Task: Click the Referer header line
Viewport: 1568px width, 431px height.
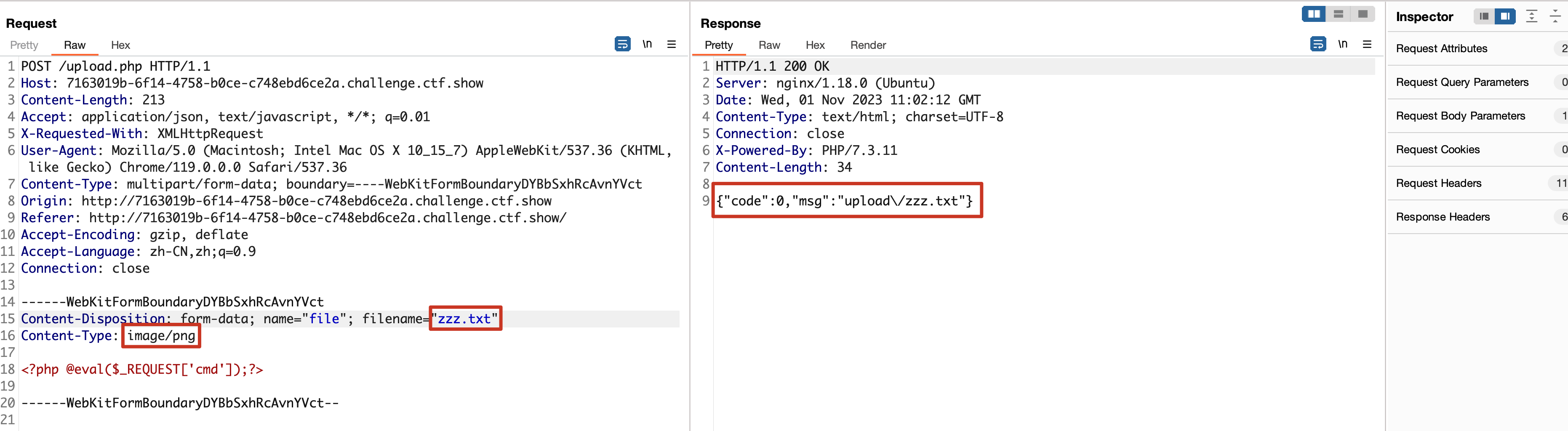Action: (x=293, y=217)
